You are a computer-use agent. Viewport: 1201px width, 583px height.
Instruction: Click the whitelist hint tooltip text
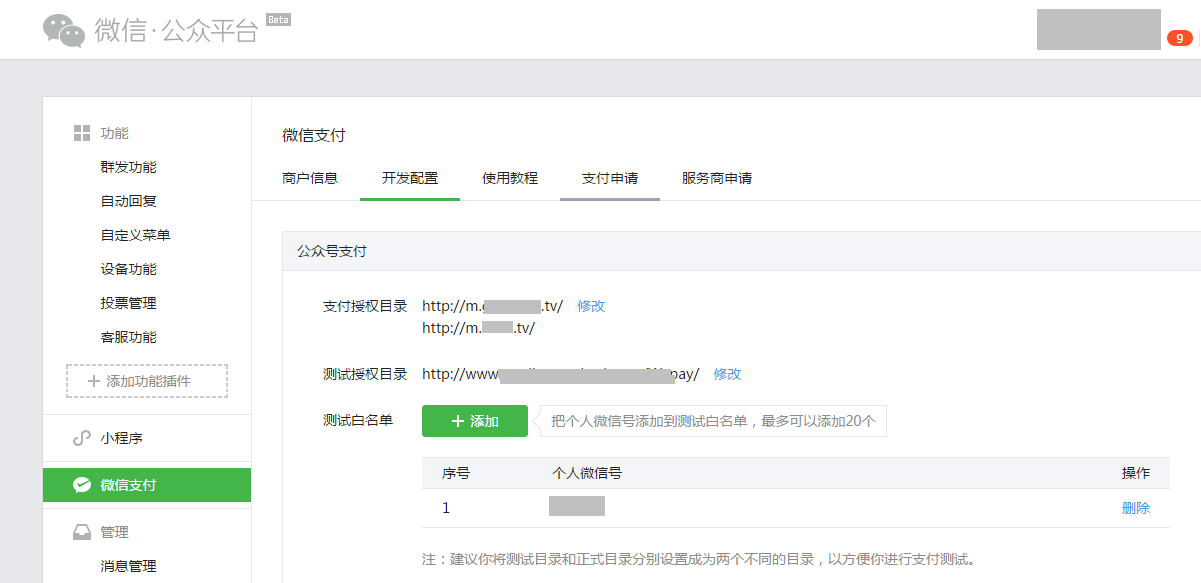[714, 421]
